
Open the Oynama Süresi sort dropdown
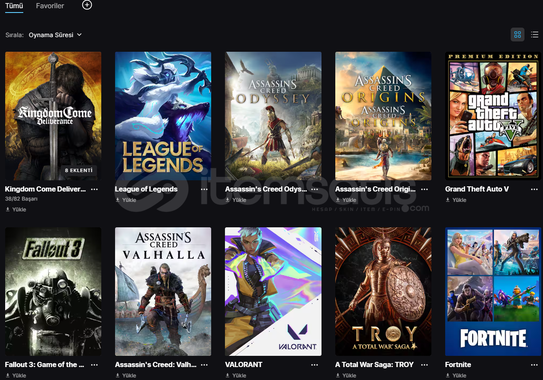point(55,35)
